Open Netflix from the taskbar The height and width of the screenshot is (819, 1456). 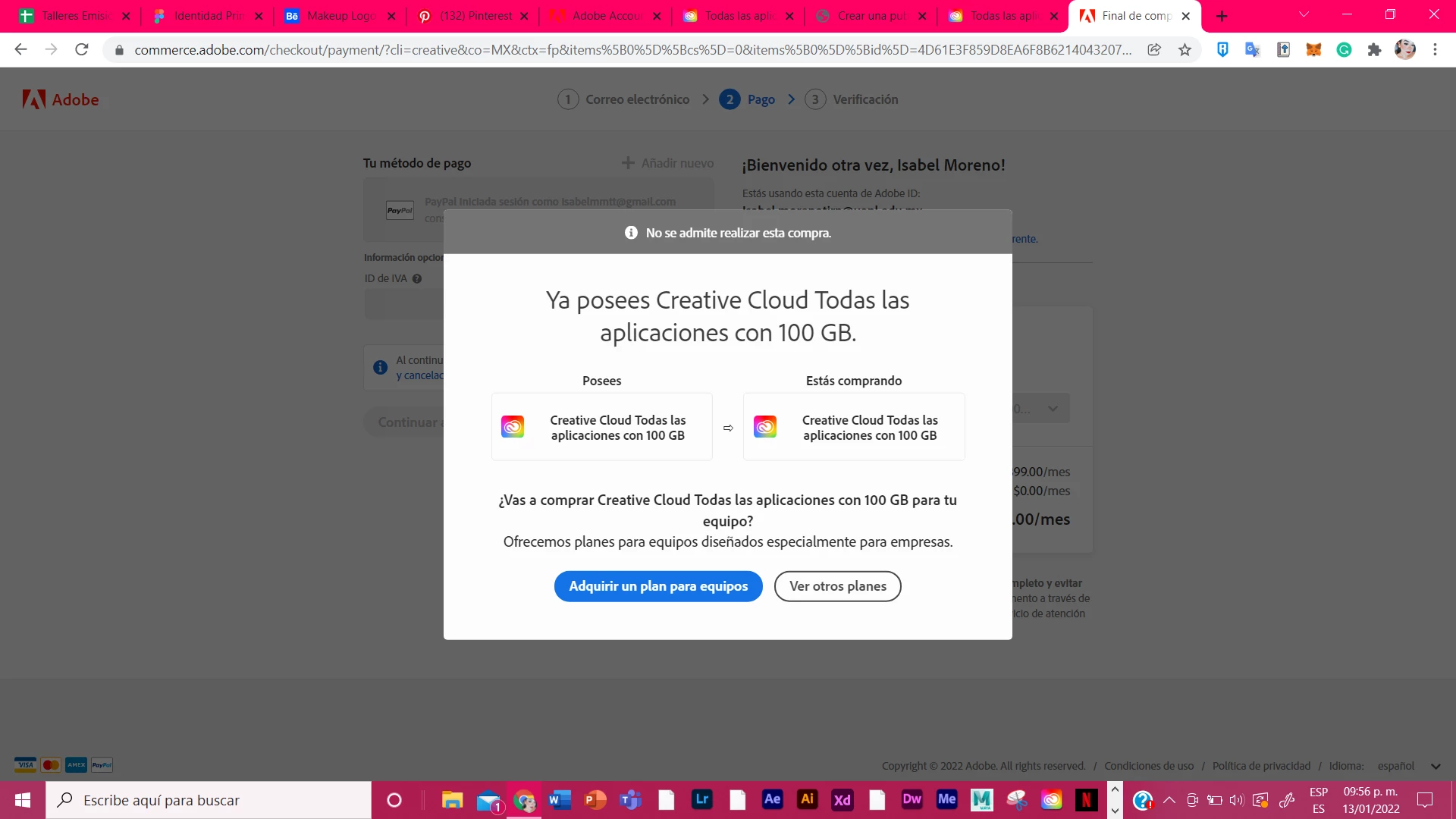coord(1086,799)
